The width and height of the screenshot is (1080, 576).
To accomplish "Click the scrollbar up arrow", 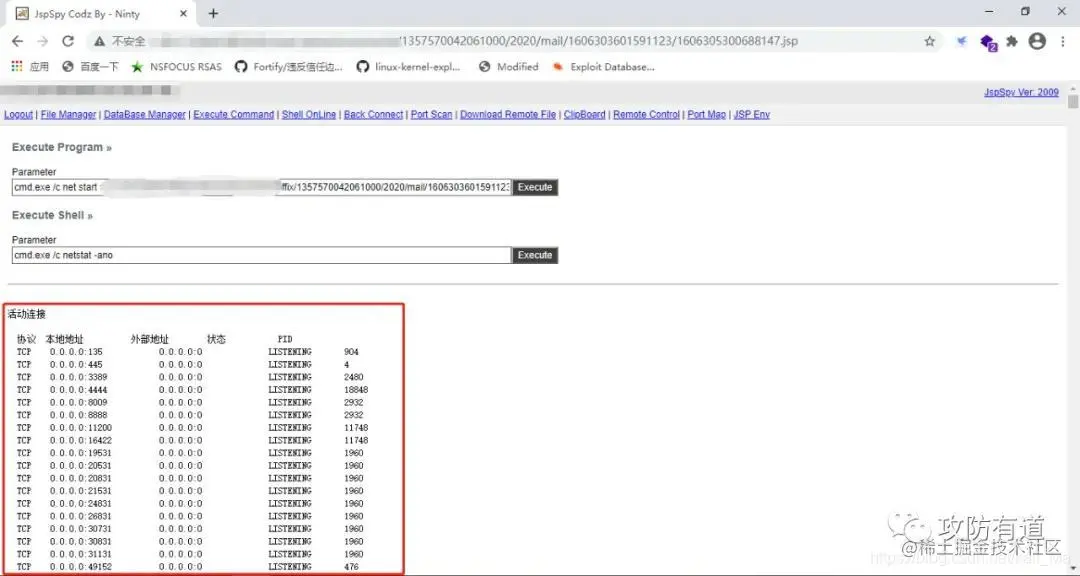I will (x=1073, y=90).
